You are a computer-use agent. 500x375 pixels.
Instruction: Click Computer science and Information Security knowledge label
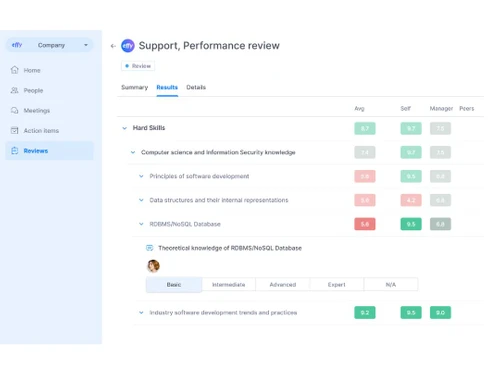(x=218, y=152)
